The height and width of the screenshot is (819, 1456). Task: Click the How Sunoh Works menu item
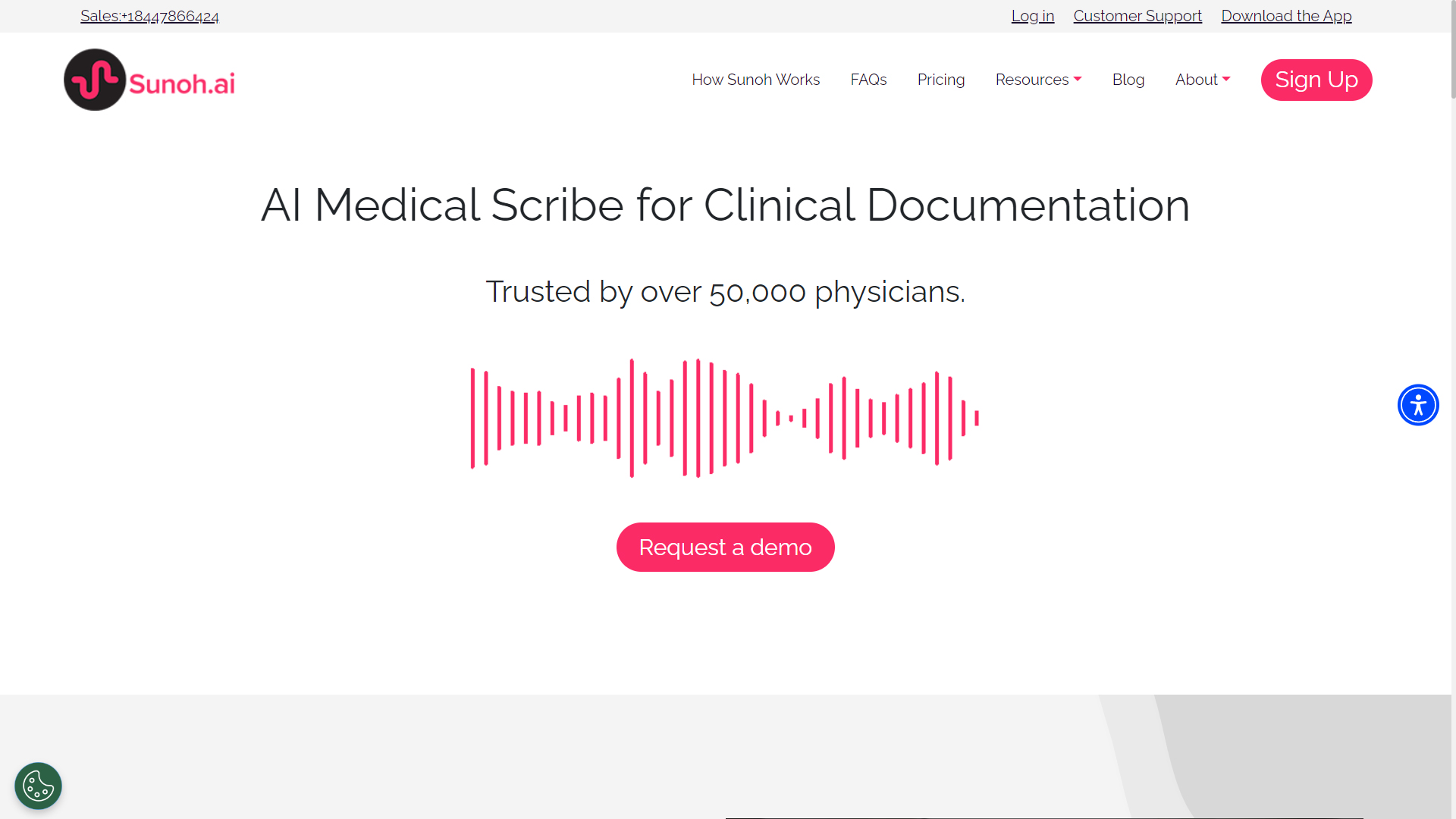[756, 79]
